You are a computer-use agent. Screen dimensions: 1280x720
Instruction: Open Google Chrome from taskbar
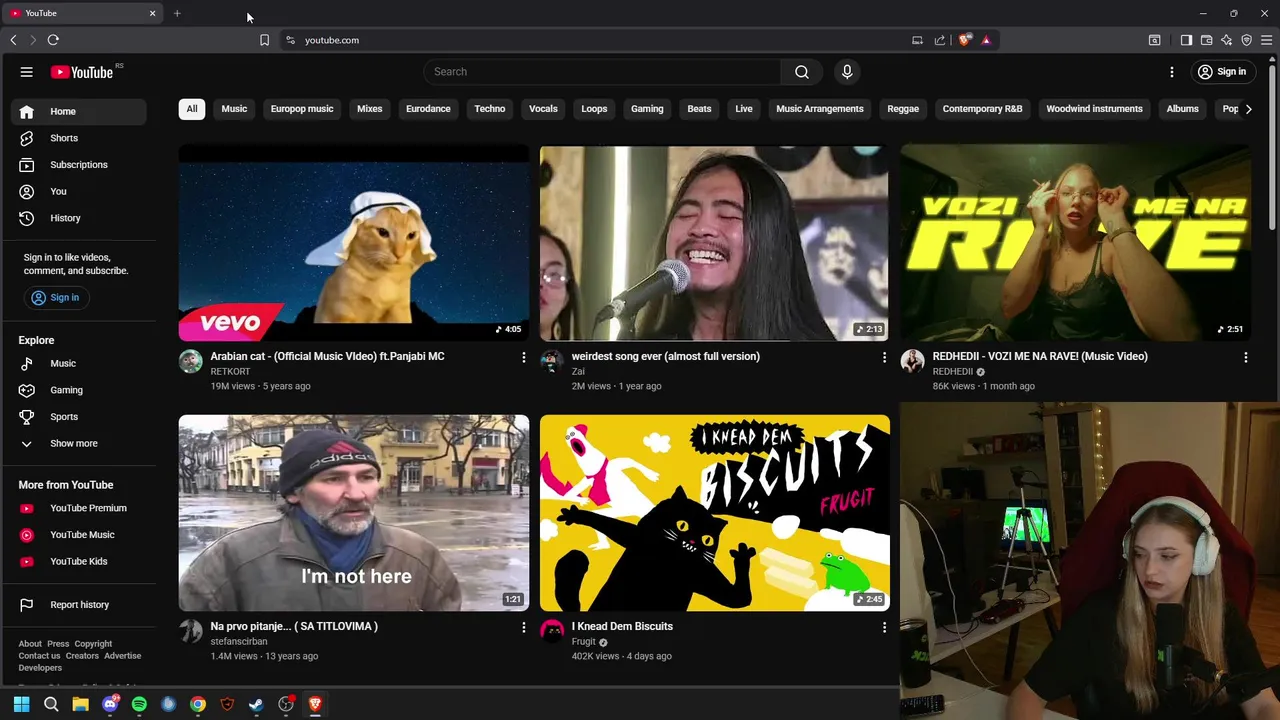point(198,704)
